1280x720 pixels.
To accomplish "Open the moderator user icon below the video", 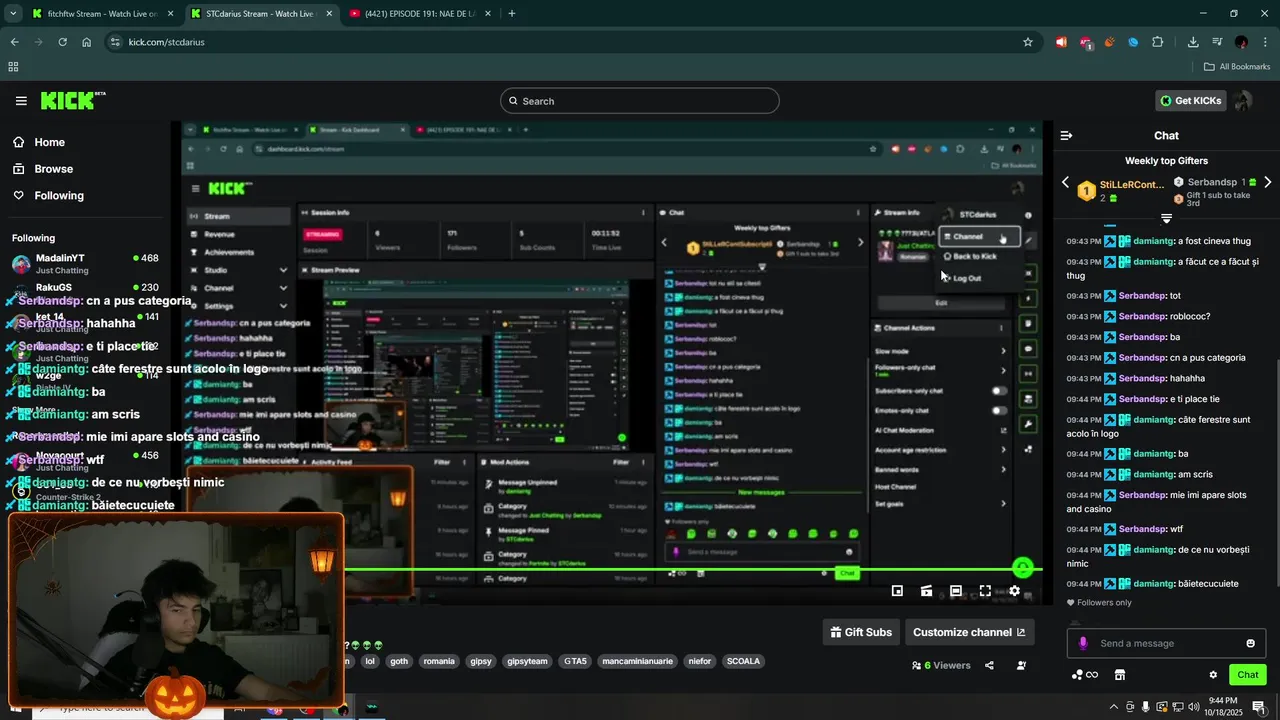I will (1021, 665).
